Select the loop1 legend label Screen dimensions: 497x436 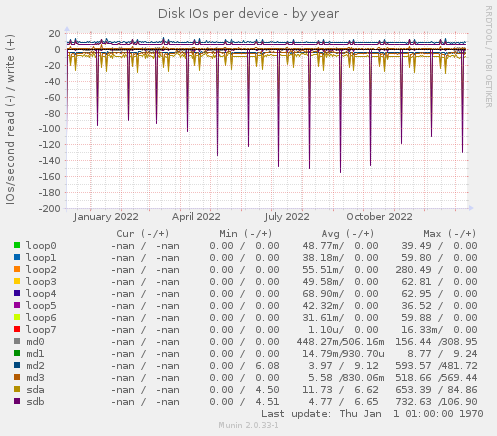point(41,258)
